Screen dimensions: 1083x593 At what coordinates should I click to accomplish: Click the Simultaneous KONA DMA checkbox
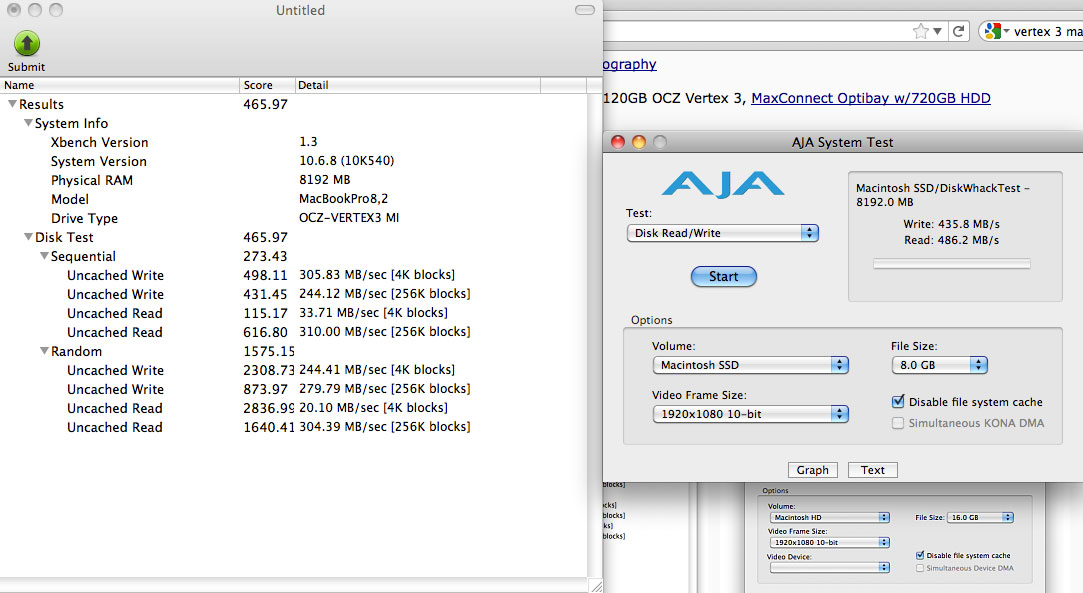click(898, 423)
